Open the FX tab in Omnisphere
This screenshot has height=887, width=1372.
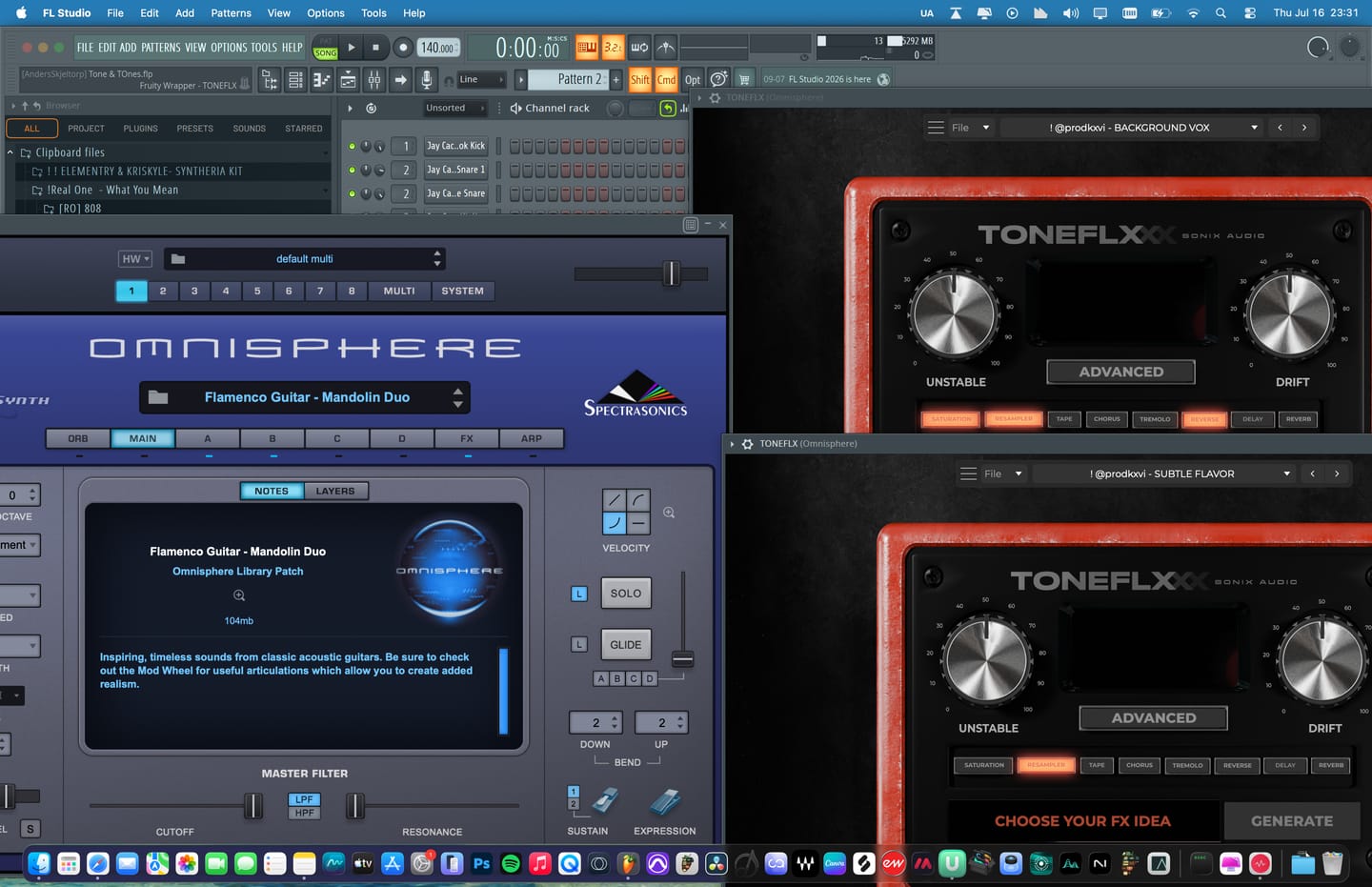coord(467,438)
